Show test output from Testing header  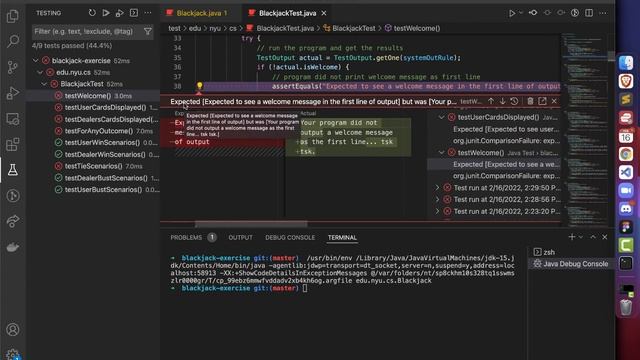pyautogui.click(x=133, y=13)
